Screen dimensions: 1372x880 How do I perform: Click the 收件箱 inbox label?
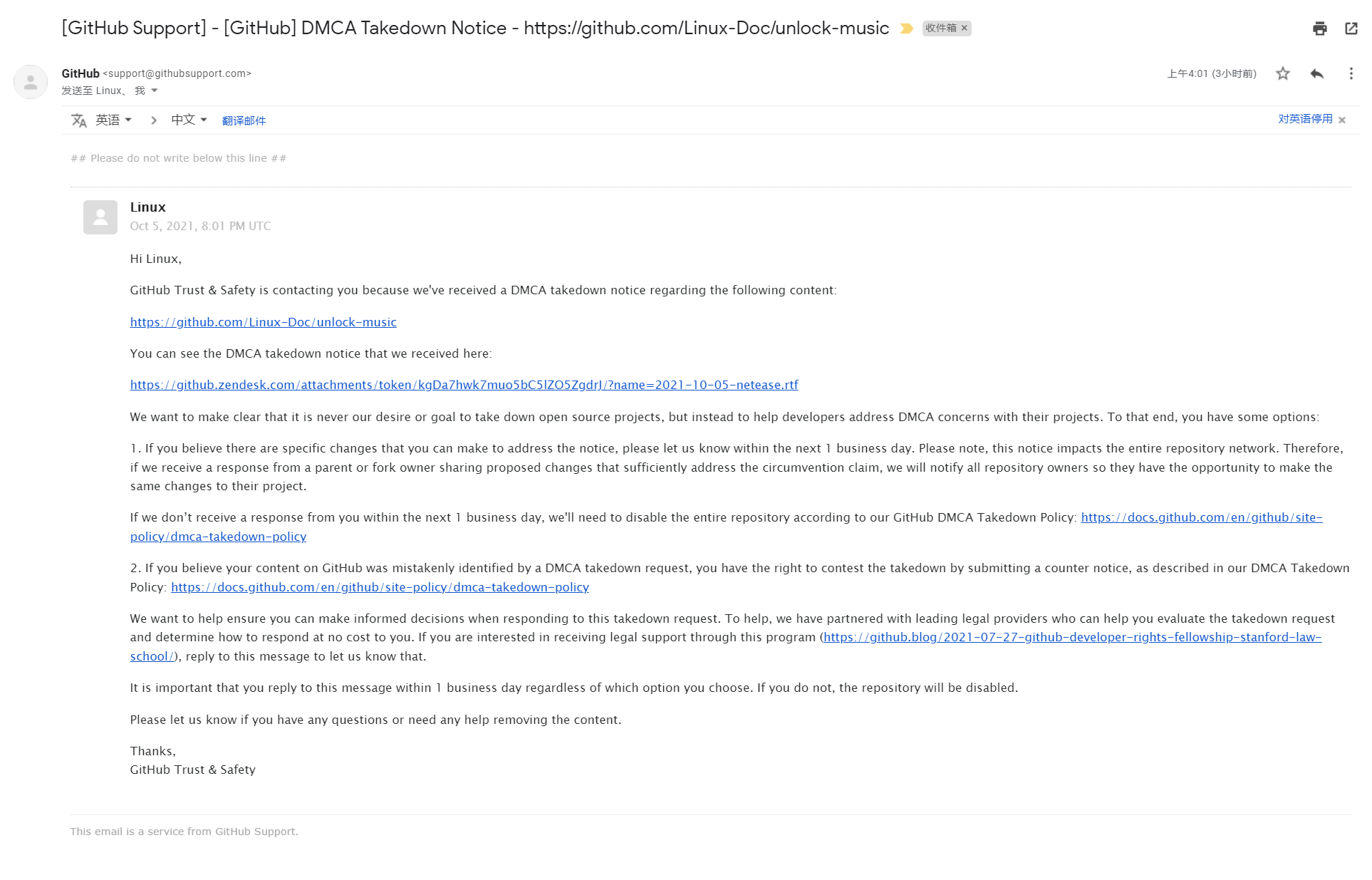(940, 28)
